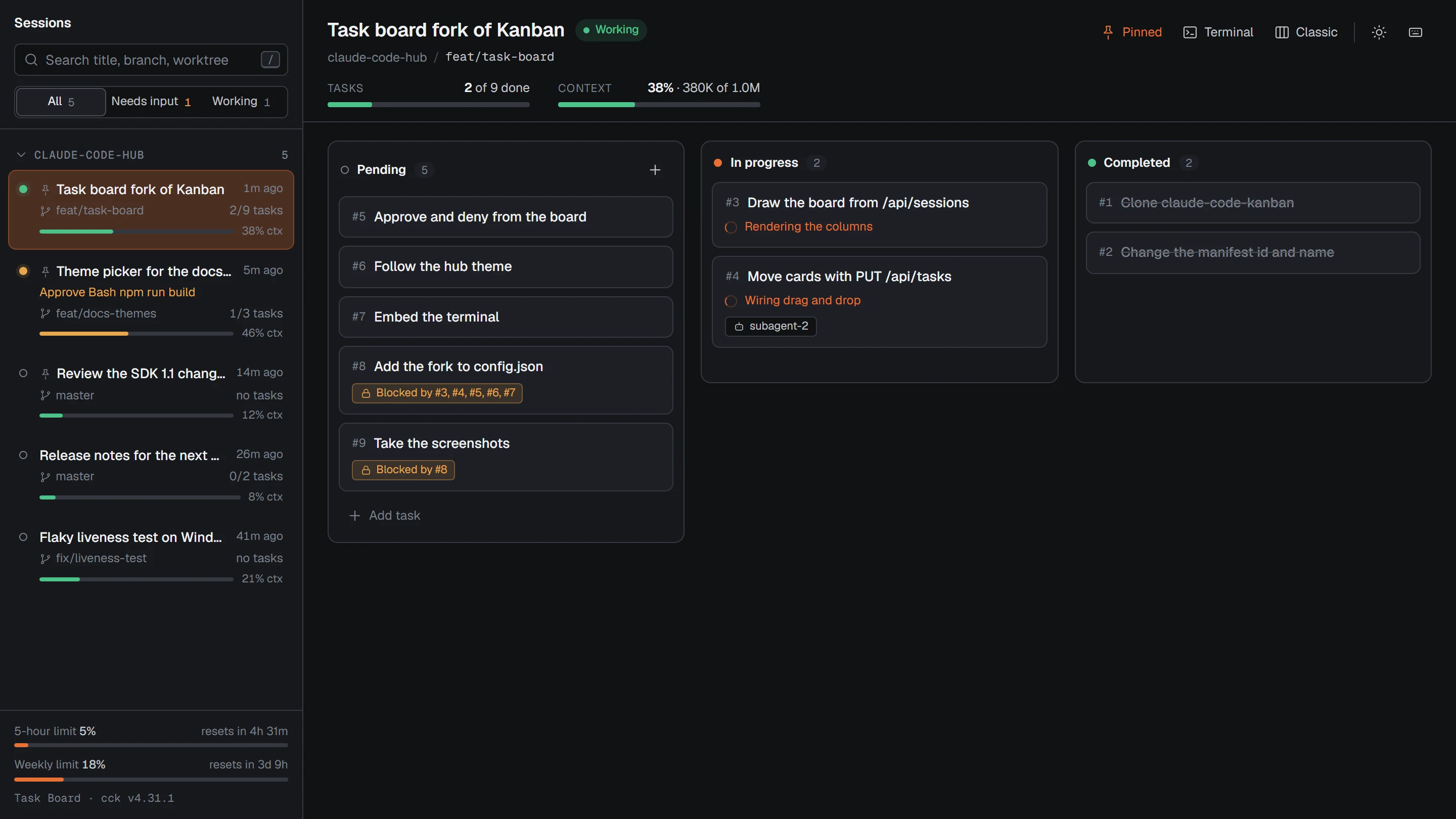
Task: Click pin icon on Theme picker session
Action: click(x=45, y=272)
